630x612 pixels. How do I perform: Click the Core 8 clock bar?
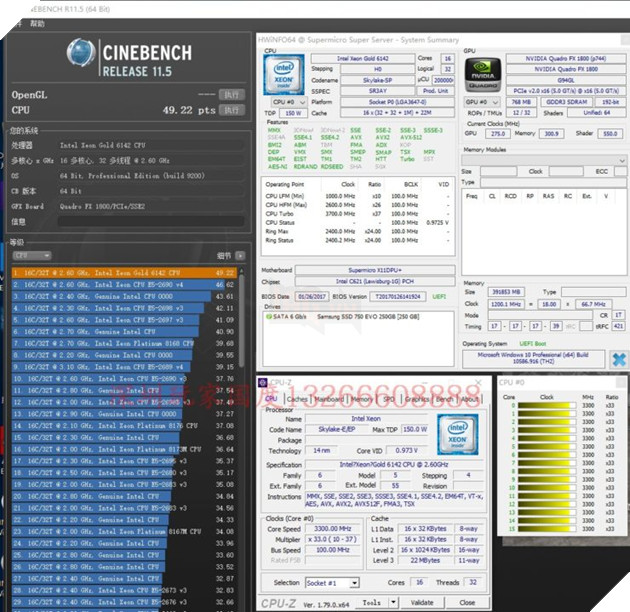tap(546, 471)
